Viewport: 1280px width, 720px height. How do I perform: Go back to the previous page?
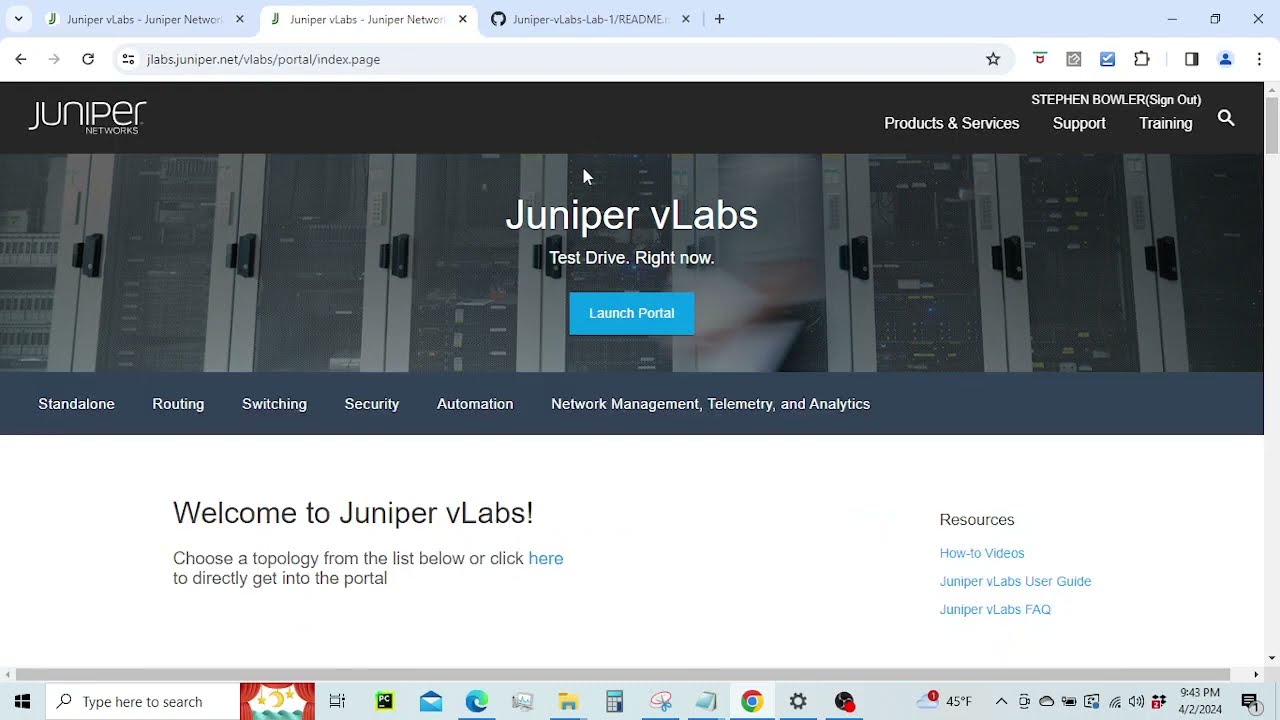coord(21,59)
